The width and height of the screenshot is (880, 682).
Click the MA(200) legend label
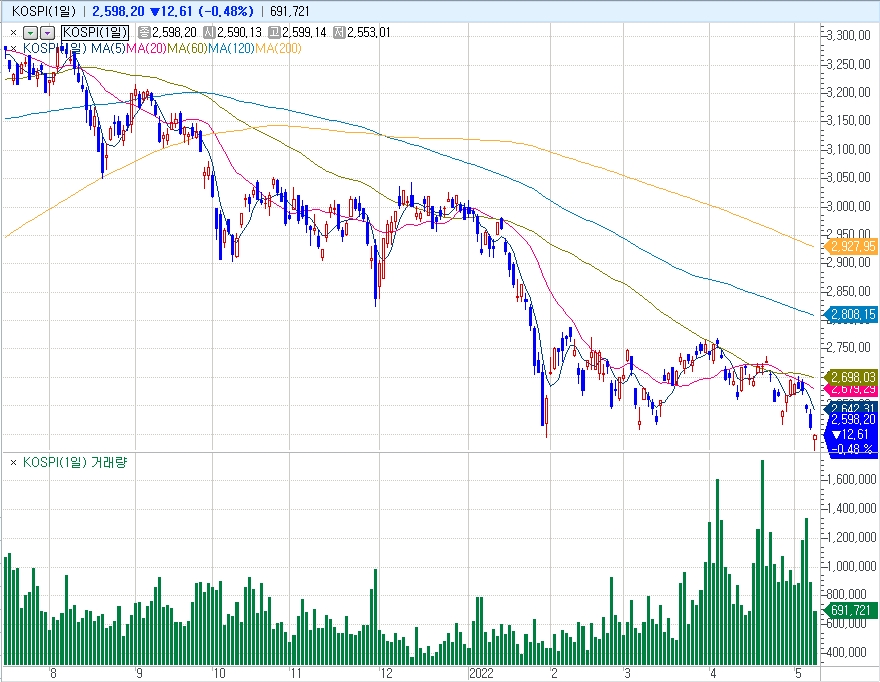click(x=278, y=48)
